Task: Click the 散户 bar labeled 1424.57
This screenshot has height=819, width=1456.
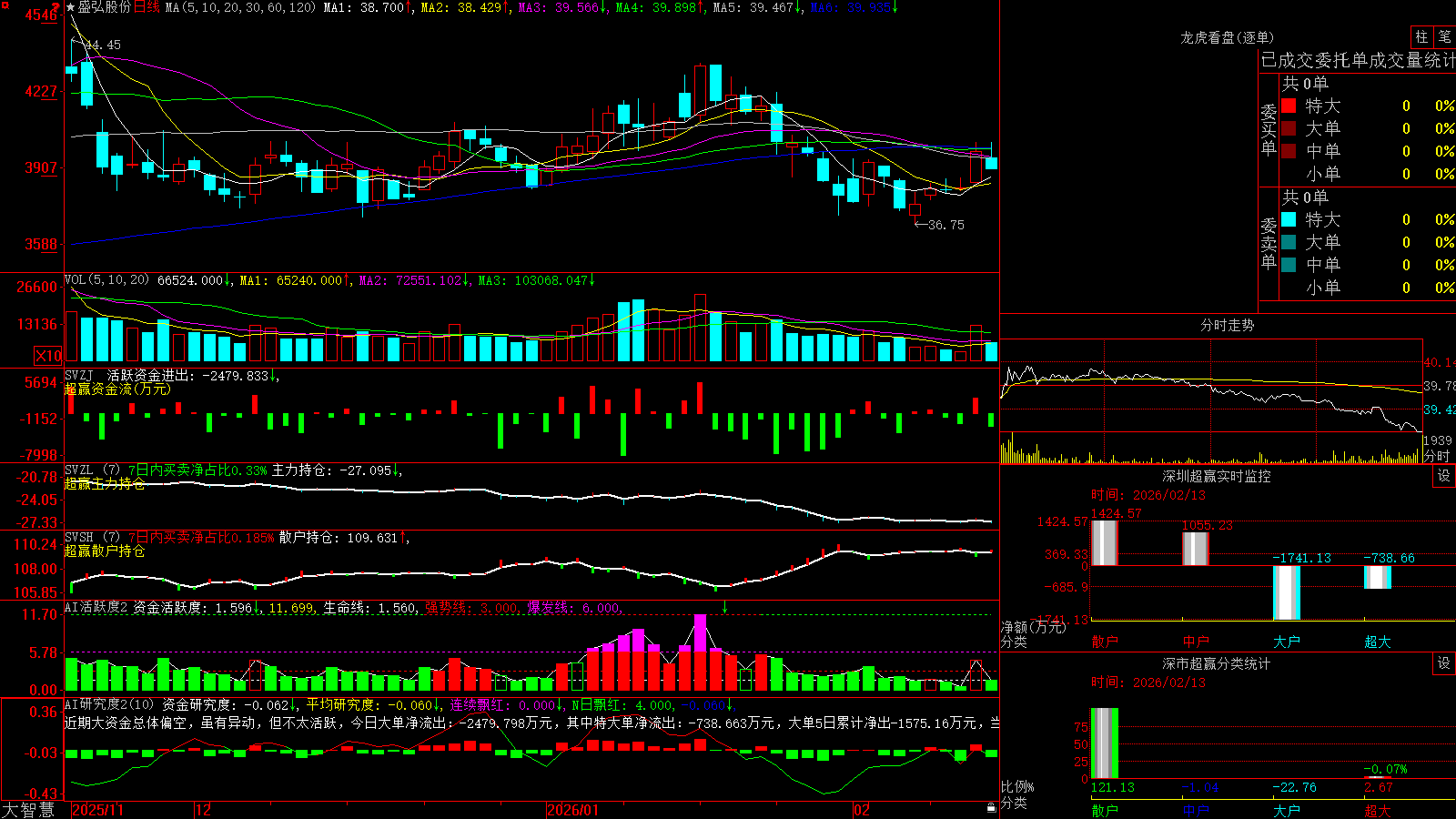Action: [1105, 542]
